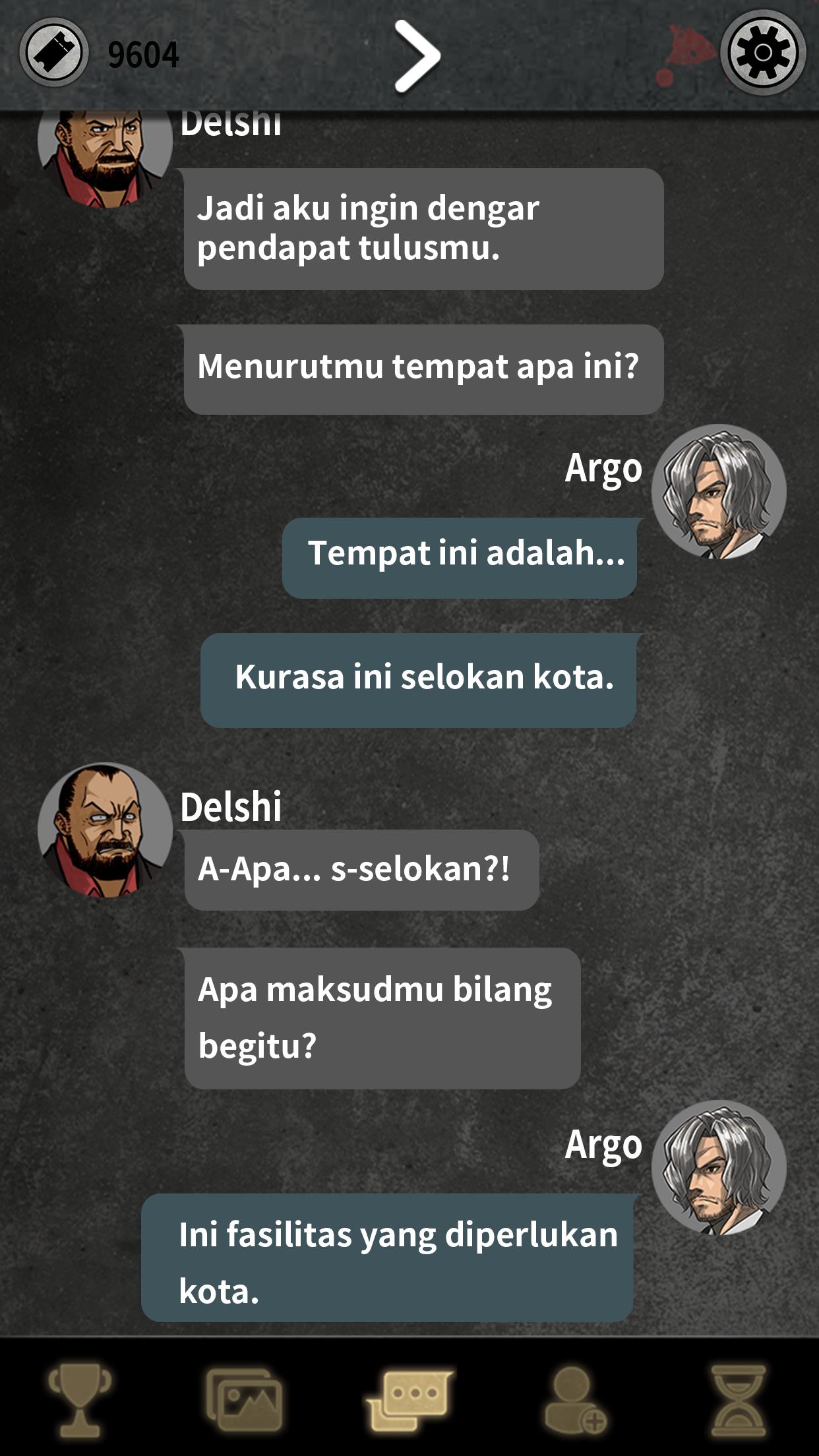
Task: Tap the white forward chevron arrow
Action: coord(417,55)
